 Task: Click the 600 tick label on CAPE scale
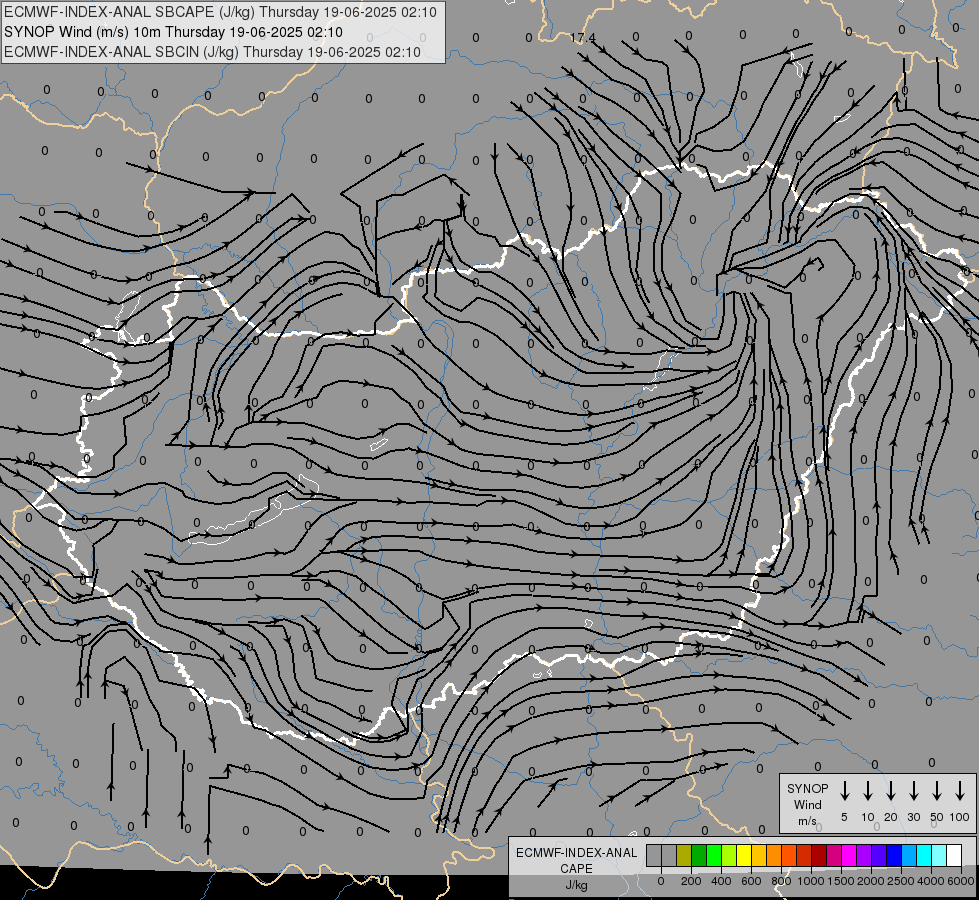click(751, 881)
